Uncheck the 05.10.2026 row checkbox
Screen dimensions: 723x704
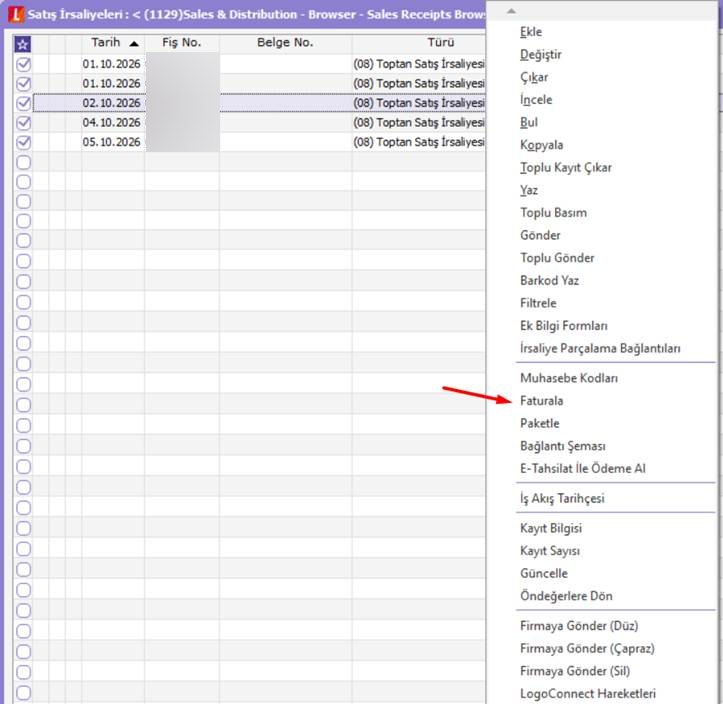pyautogui.click(x=24, y=142)
